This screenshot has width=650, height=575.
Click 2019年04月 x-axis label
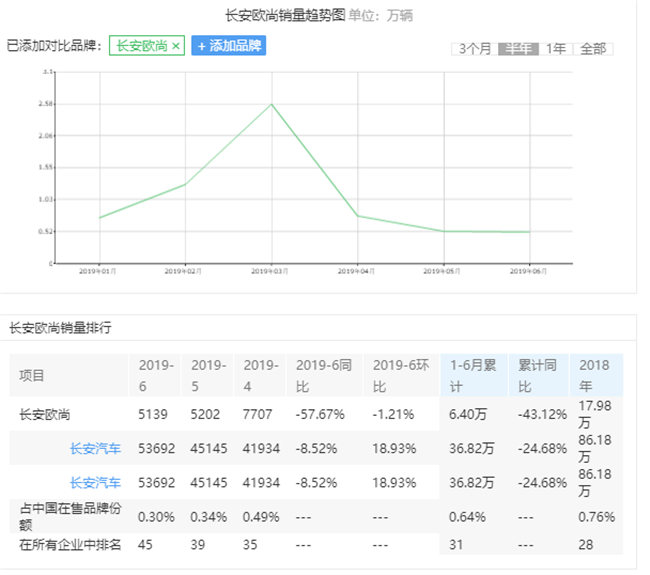356,271
